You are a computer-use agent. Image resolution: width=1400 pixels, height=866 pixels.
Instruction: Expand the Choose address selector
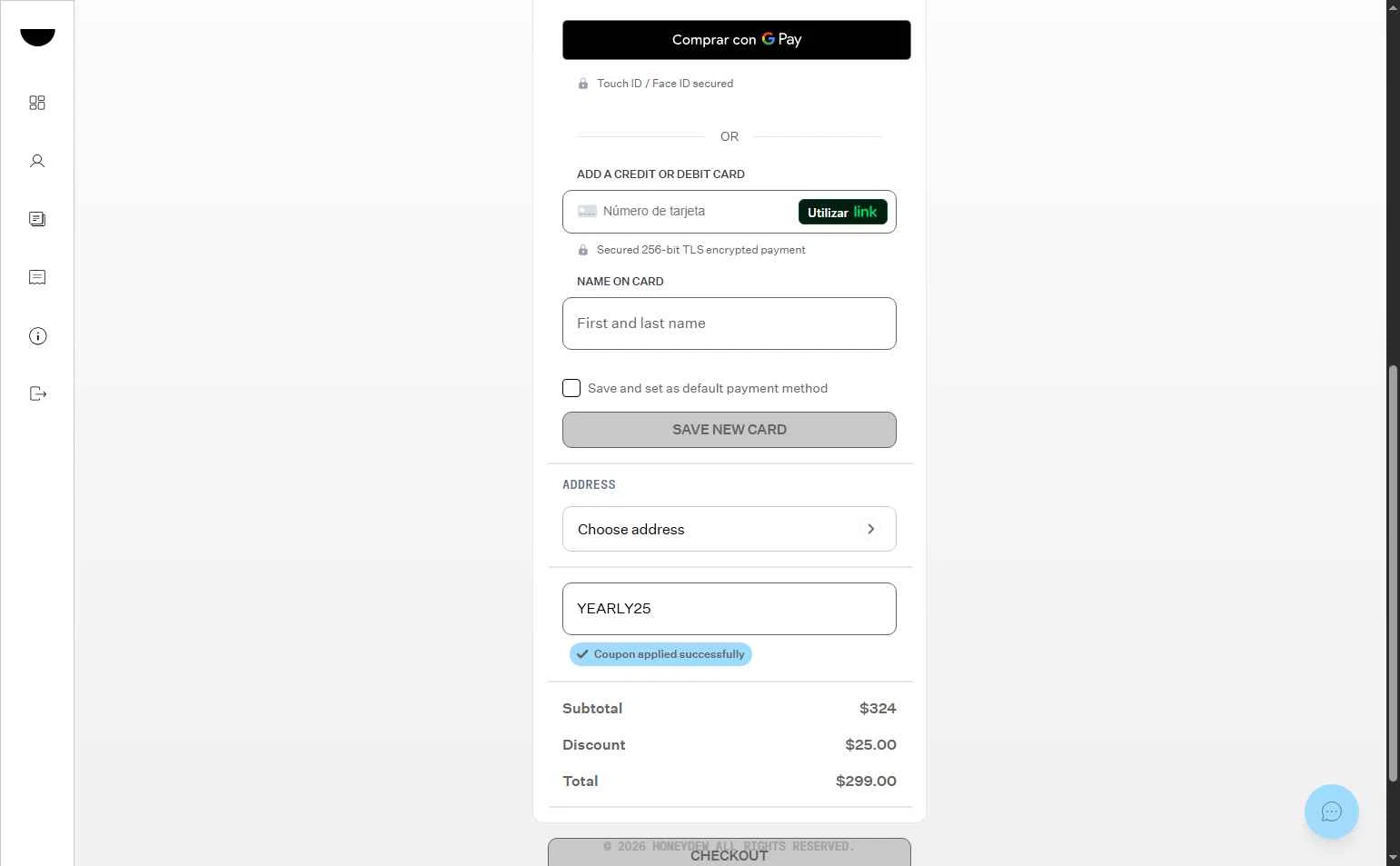(730, 529)
